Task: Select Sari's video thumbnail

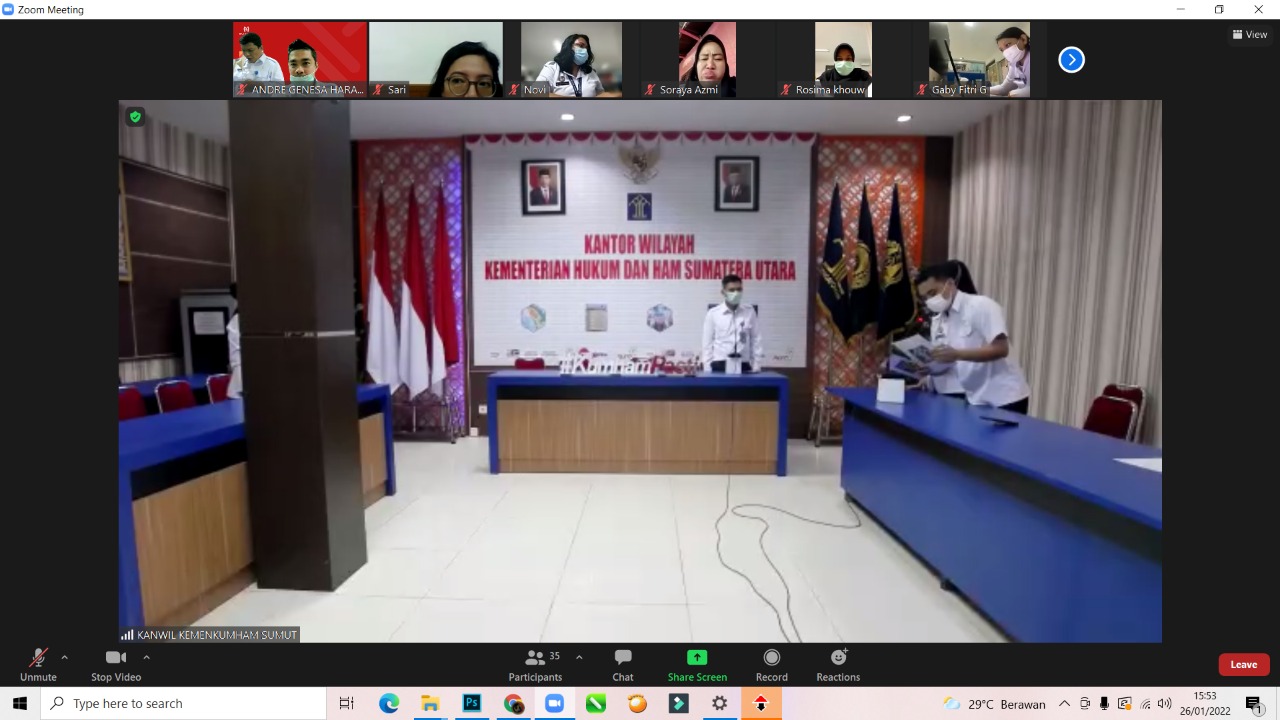Action: [435, 59]
